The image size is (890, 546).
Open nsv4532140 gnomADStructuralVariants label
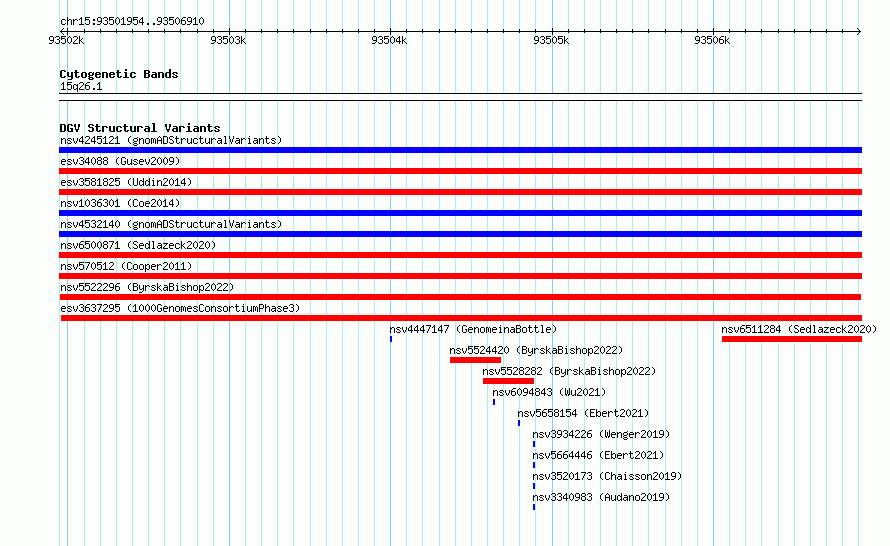tap(171, 224)
